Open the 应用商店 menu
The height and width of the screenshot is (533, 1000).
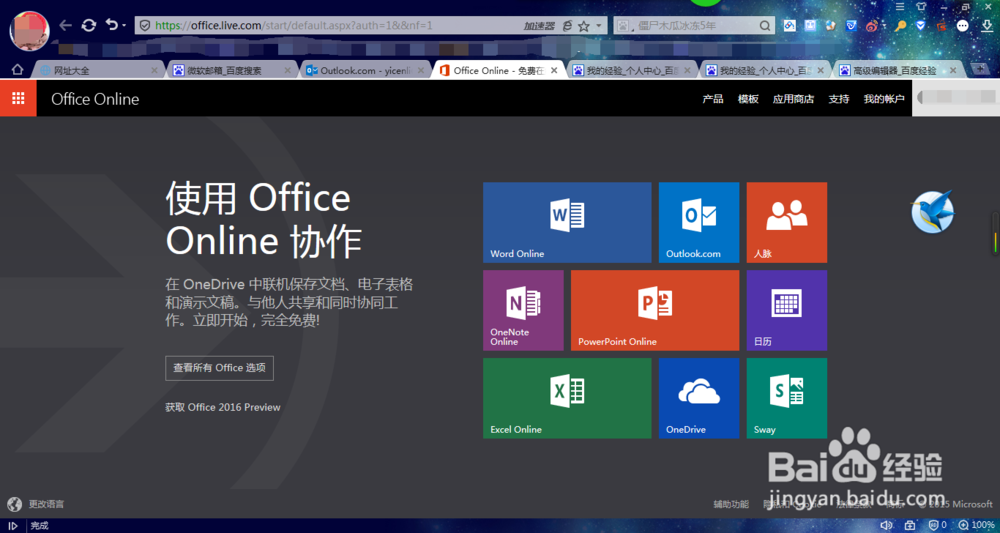click(x=793, y=99)
